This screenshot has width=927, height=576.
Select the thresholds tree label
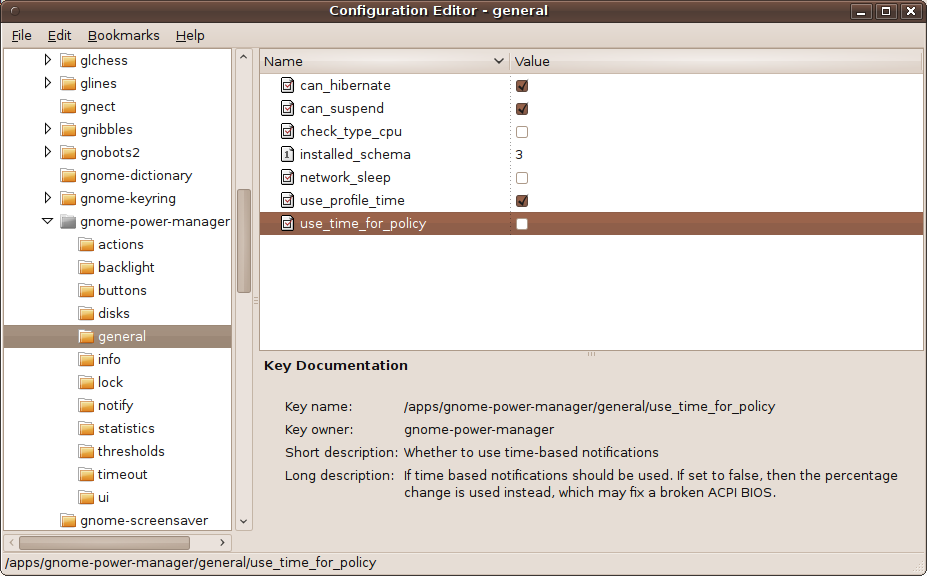(131, 451)
